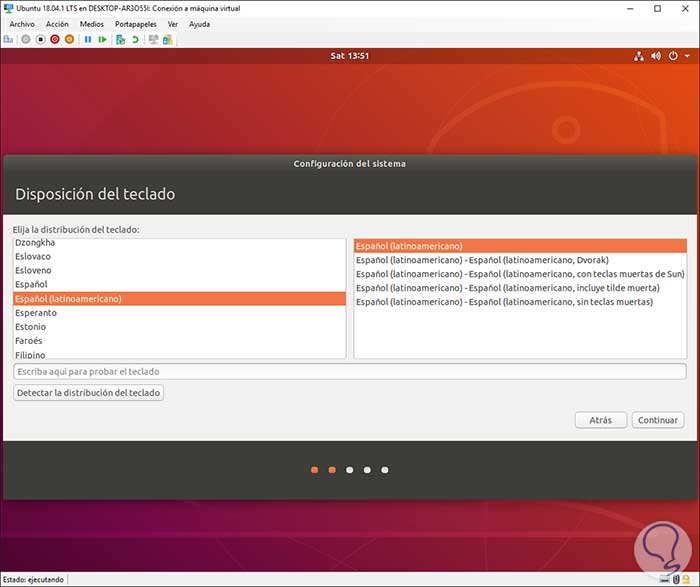Click lock icon in status bar

coord(686,579)
